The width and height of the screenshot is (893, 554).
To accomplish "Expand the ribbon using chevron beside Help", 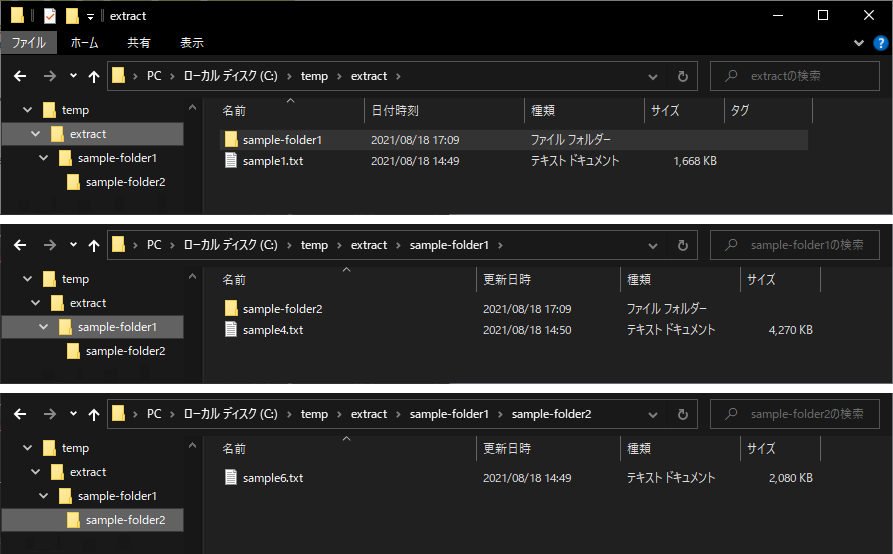I will coord(858,43).
